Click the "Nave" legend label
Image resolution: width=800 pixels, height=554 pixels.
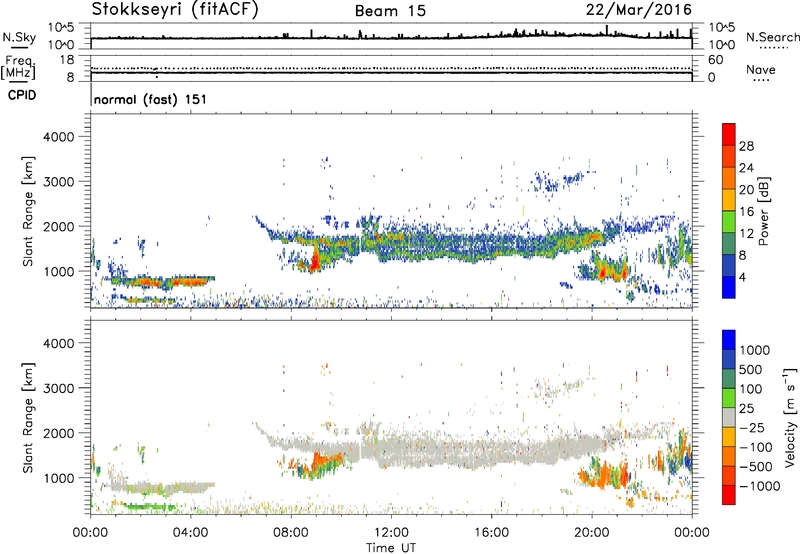(x=761, y=70)
